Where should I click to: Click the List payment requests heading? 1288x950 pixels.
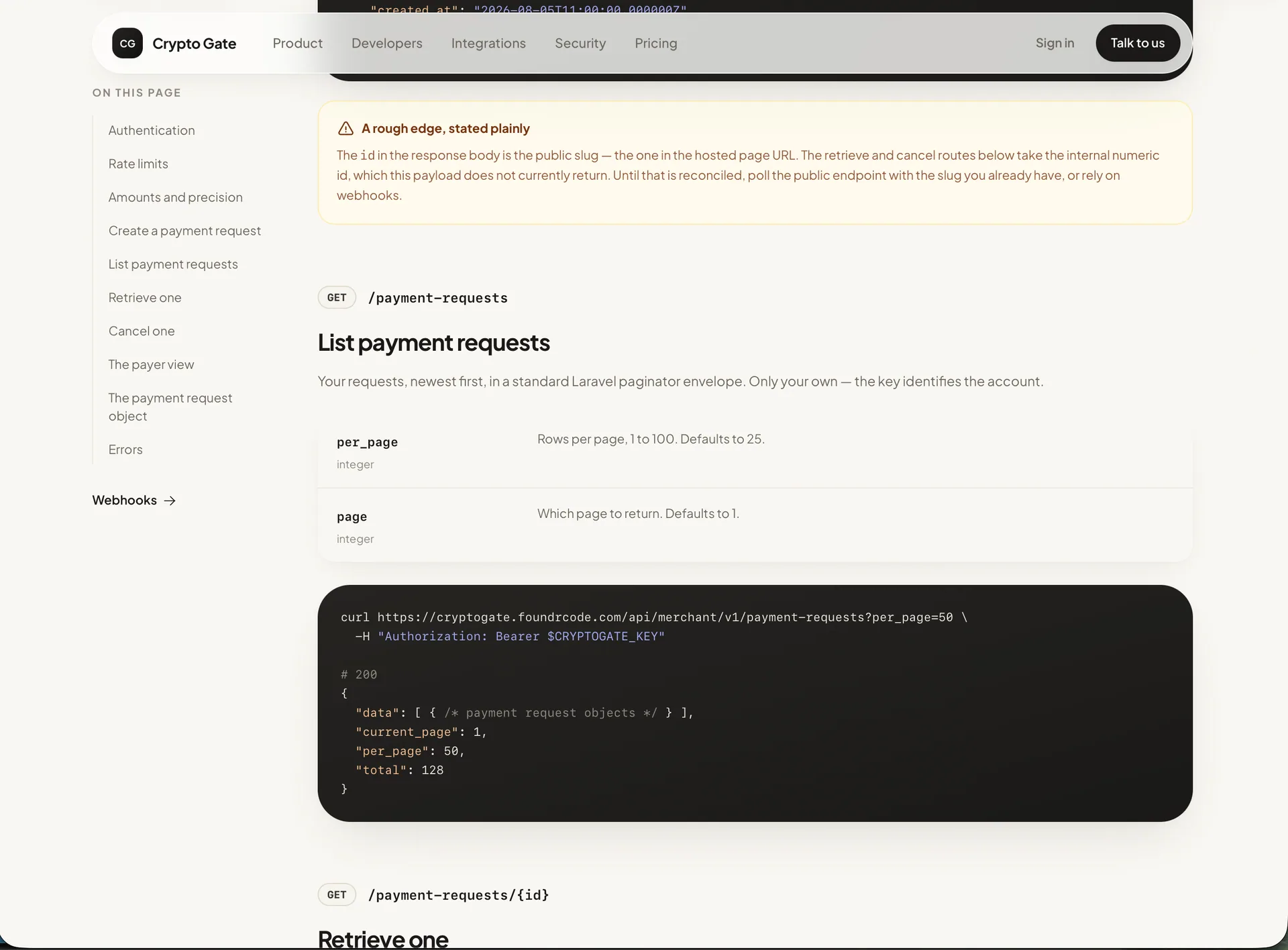pyautogui.click(x=433, y=342)
